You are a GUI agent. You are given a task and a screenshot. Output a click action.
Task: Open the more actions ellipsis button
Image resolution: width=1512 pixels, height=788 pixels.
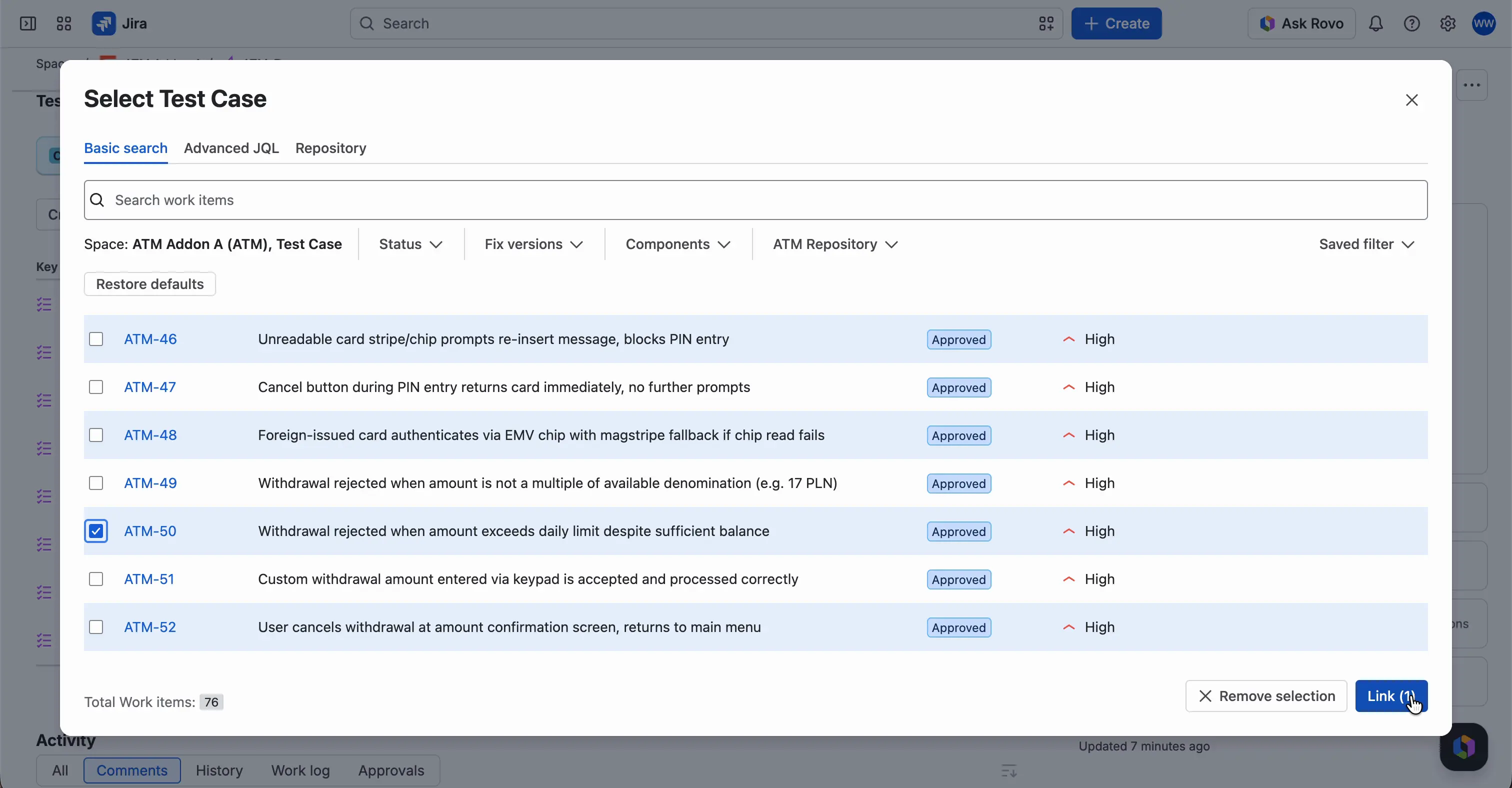pos(1471,85)
